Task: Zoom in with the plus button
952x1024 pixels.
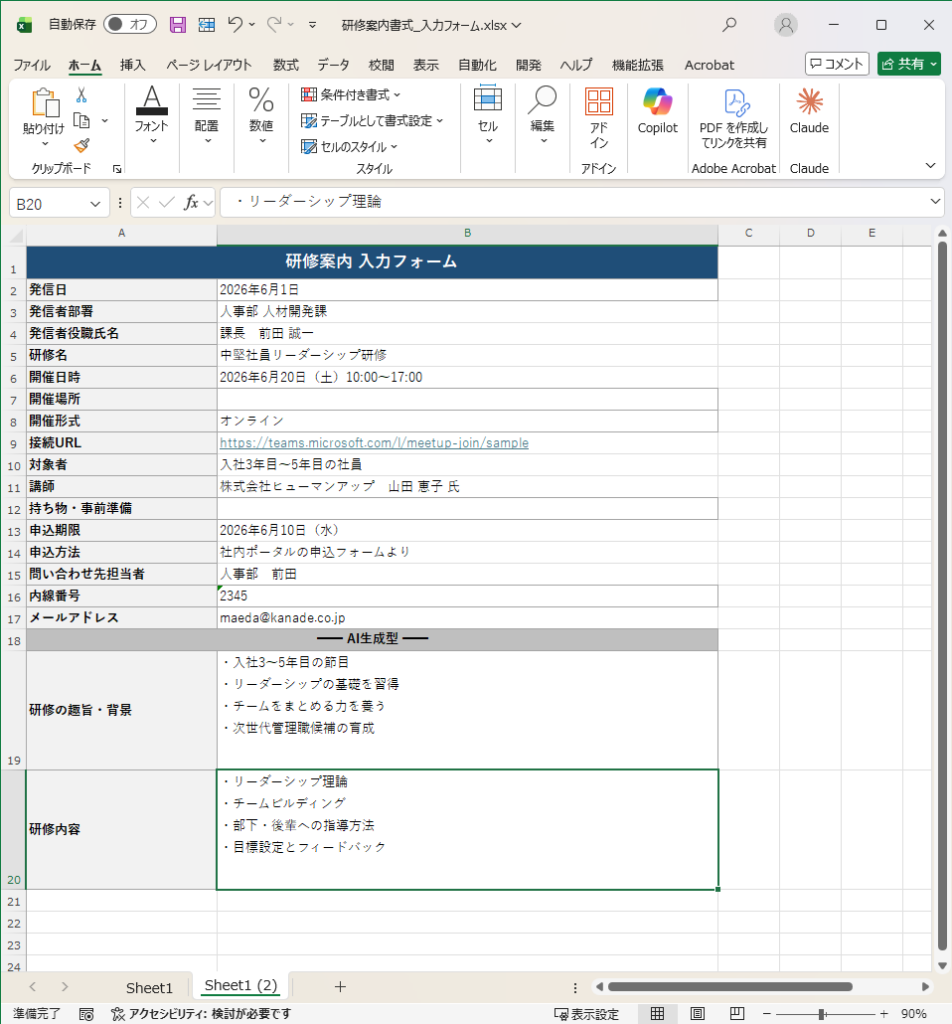Action: 883,1014
